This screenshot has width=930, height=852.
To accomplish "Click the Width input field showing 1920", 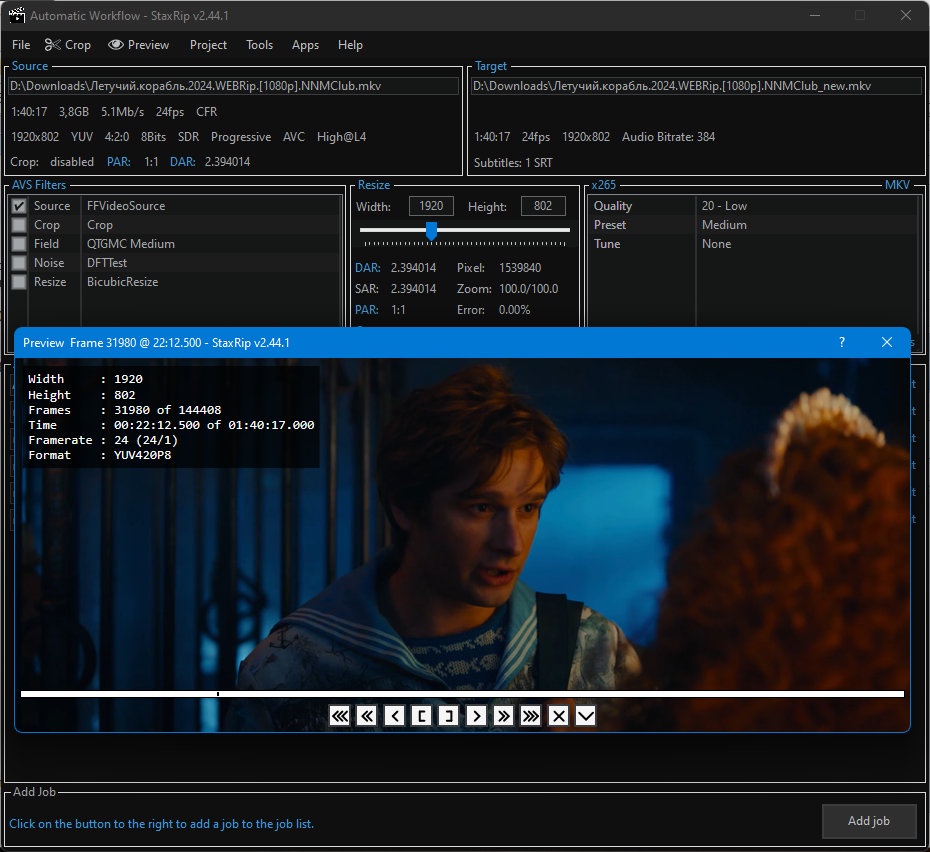I will [431, 206].
